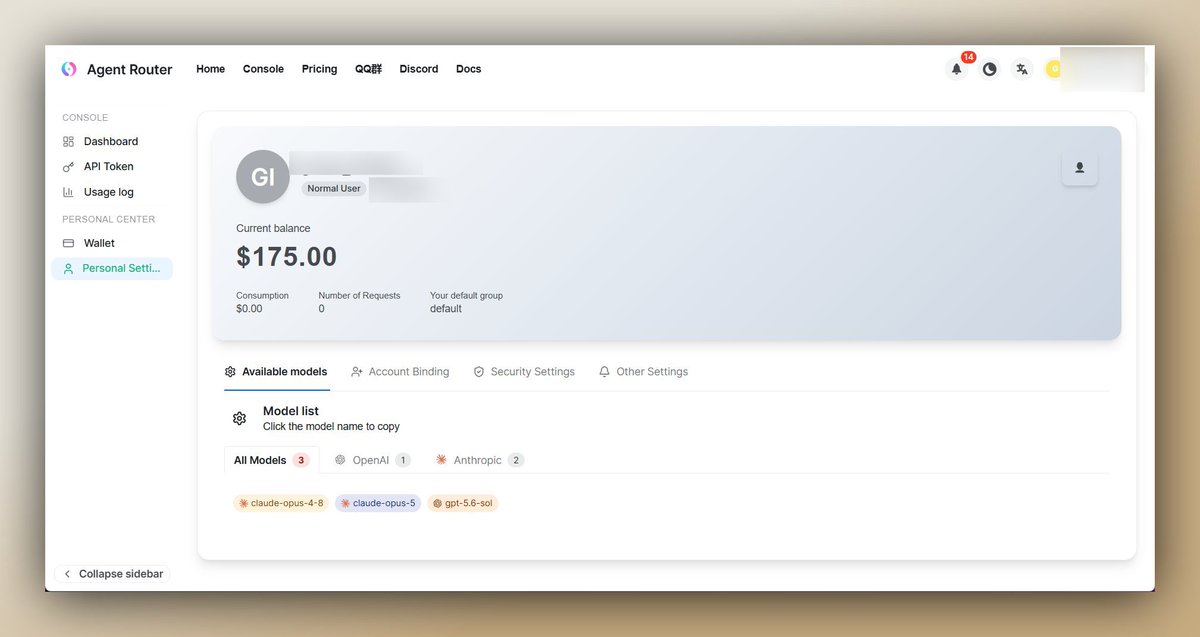Viewport: 1200px width, 637px height.
Task: Click the GI profile avatar circle
Action: pyautogui.click(x=263, y=177)
